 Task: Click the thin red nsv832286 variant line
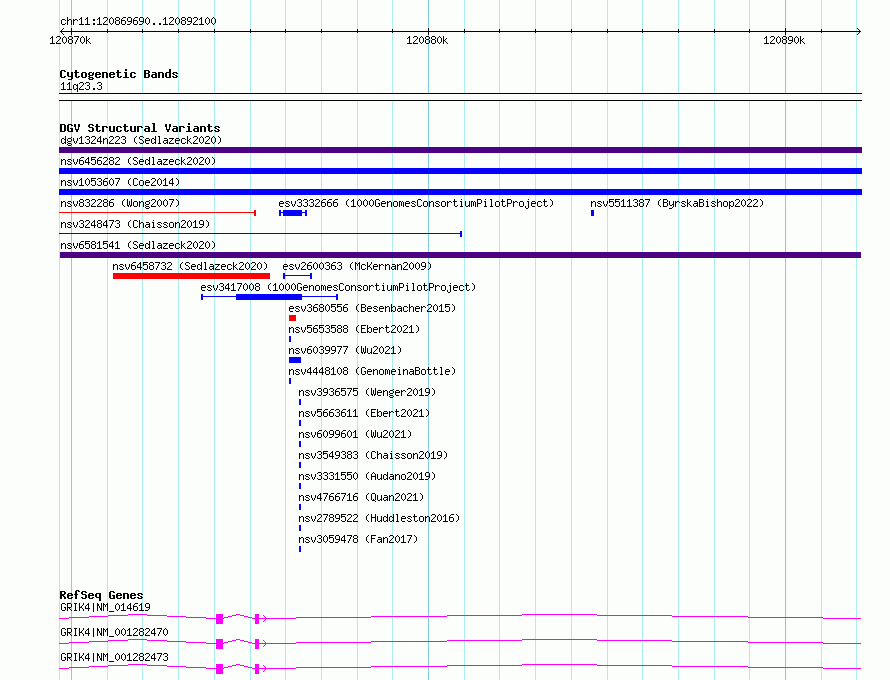point(158,213)
